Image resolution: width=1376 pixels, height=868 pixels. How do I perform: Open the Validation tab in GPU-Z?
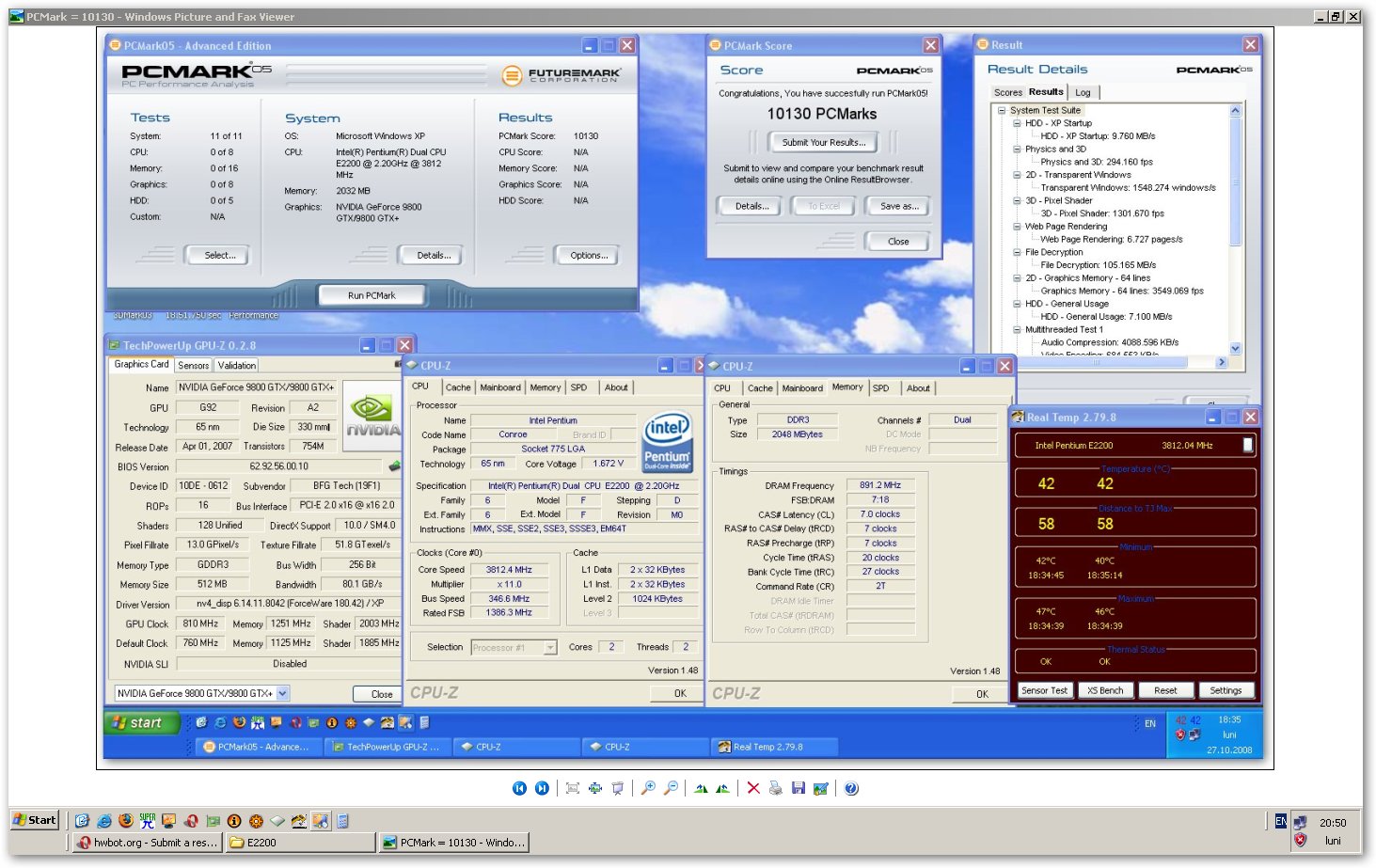coord(236,365)
